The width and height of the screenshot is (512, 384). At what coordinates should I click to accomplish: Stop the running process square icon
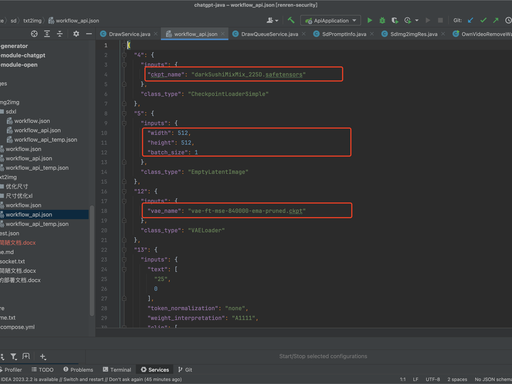coord(440,20)
